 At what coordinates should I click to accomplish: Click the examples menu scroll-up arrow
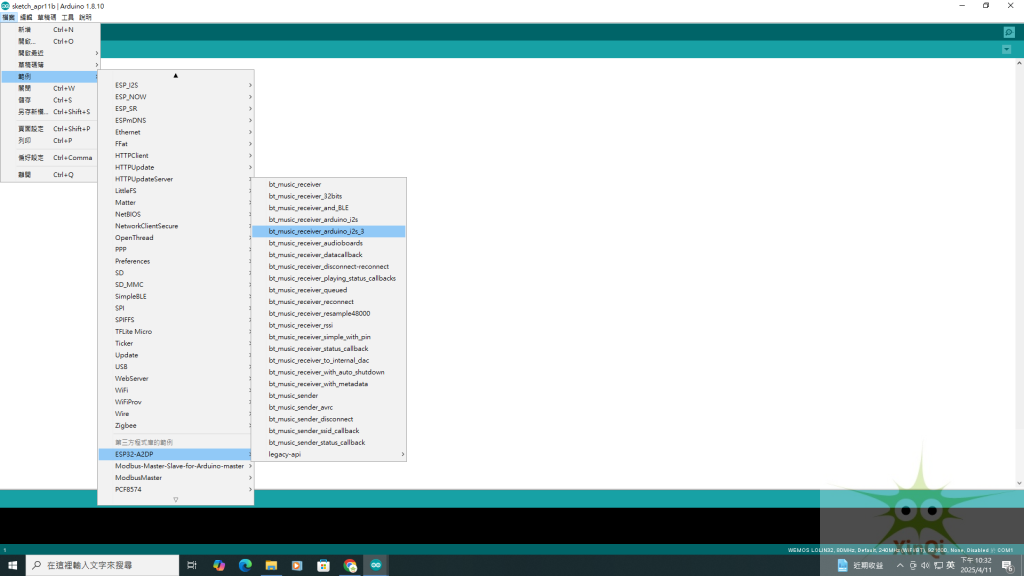(176, 76)
